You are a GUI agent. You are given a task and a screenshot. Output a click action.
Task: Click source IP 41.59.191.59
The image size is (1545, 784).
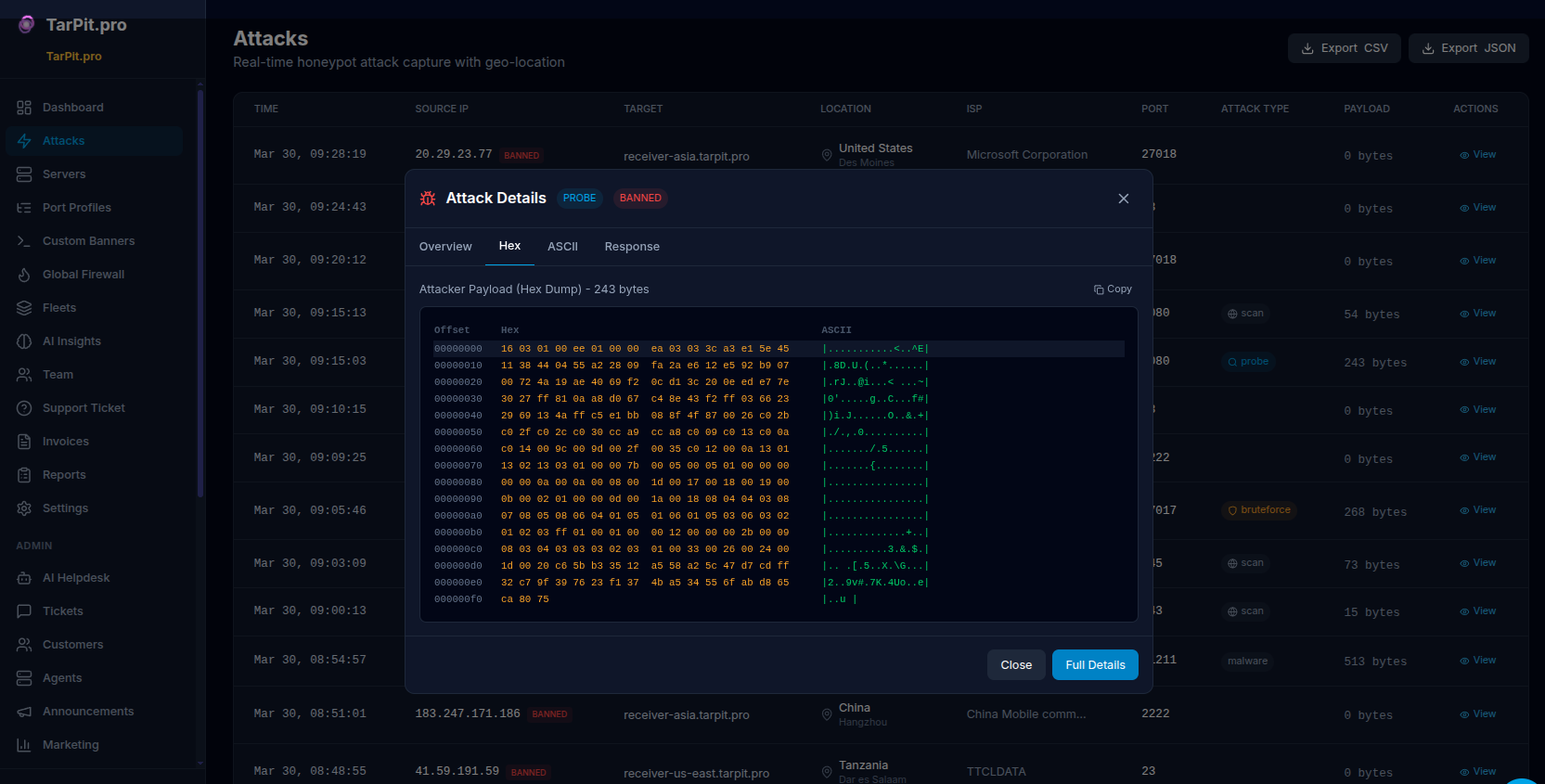coord(457,771)
